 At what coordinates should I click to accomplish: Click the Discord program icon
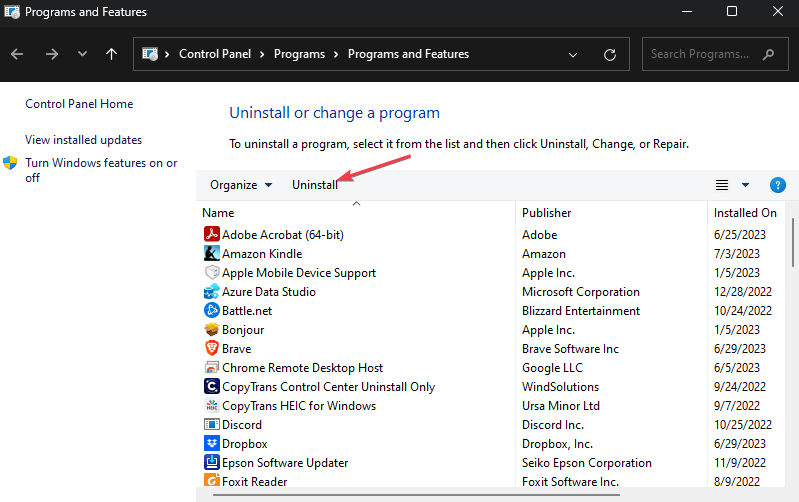[x=211, y=425]
